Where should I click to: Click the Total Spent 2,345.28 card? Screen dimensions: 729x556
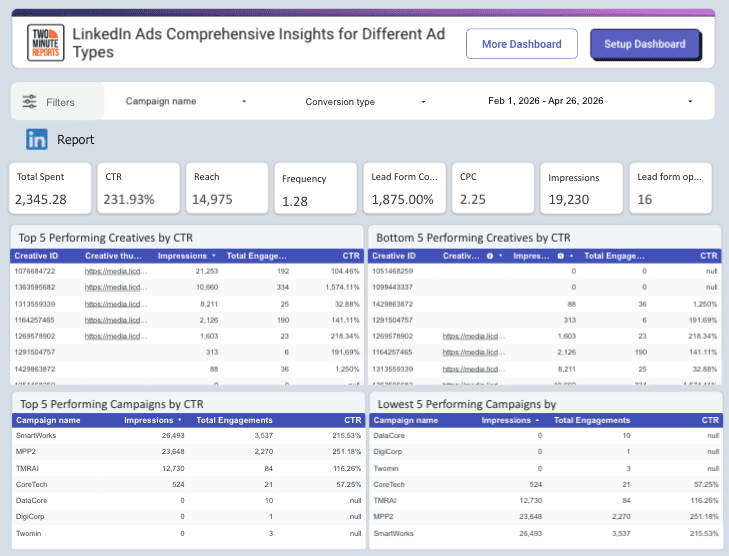point(50,188)
